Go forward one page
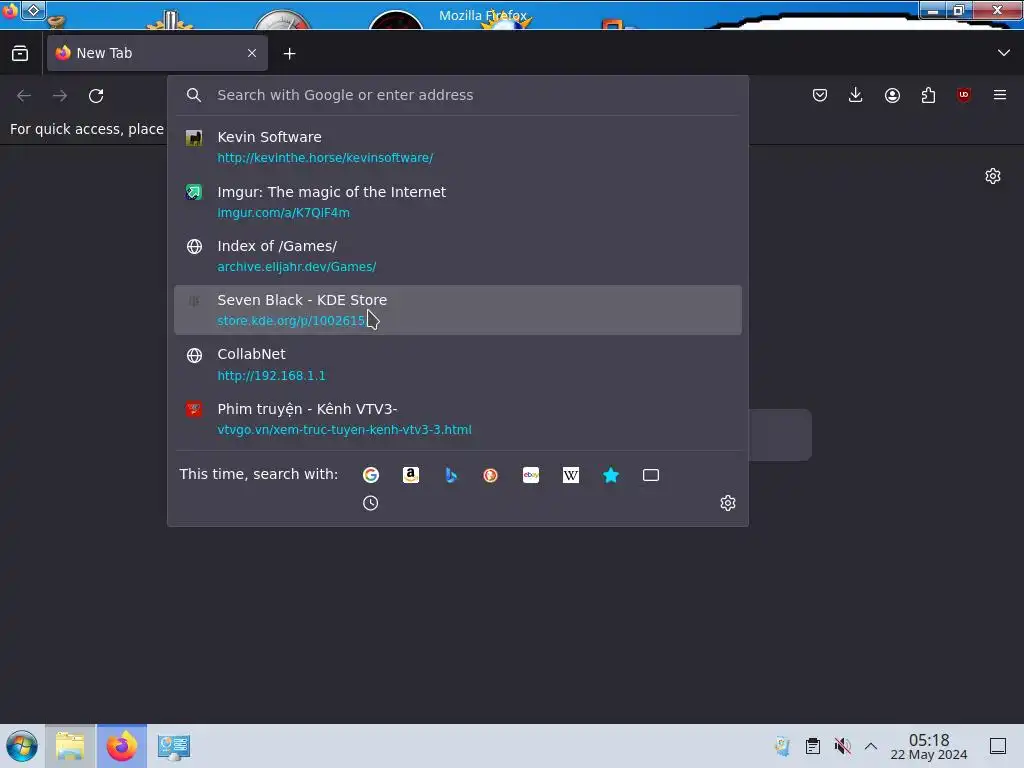Viewport: 1024px width, 768px height. [x=60, y=96]
